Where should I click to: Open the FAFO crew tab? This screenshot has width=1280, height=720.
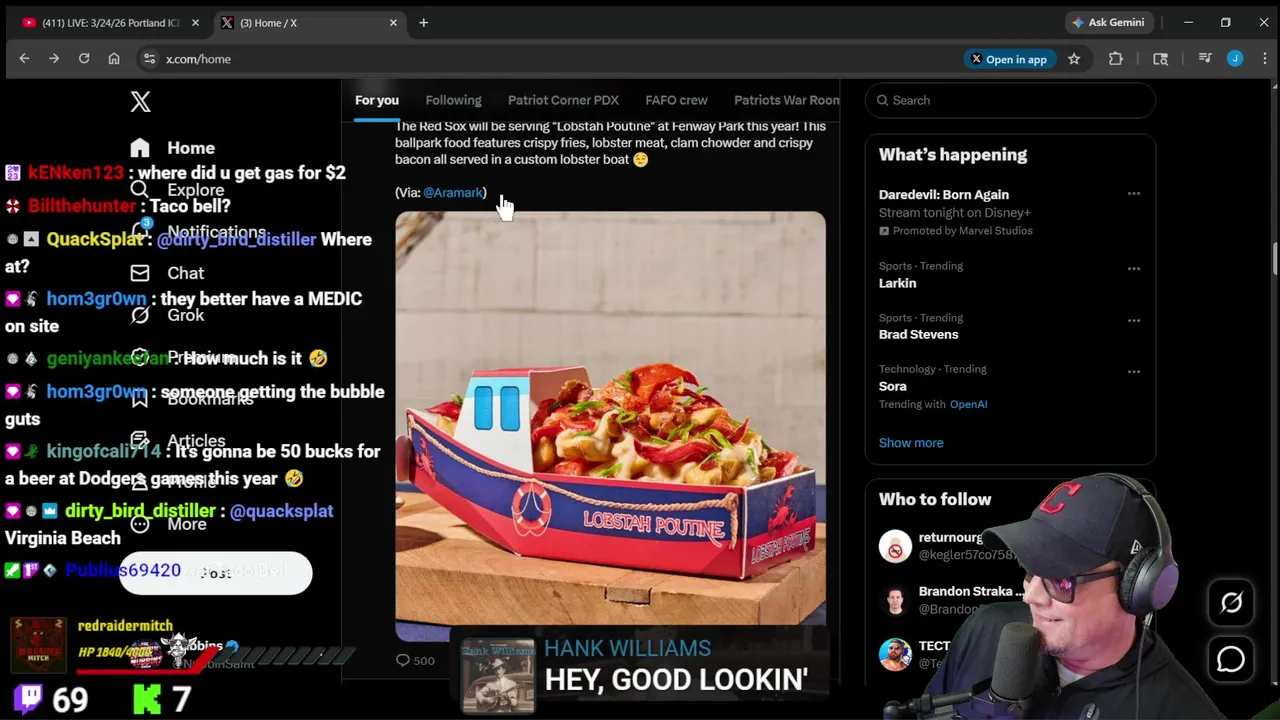[676, 100]
